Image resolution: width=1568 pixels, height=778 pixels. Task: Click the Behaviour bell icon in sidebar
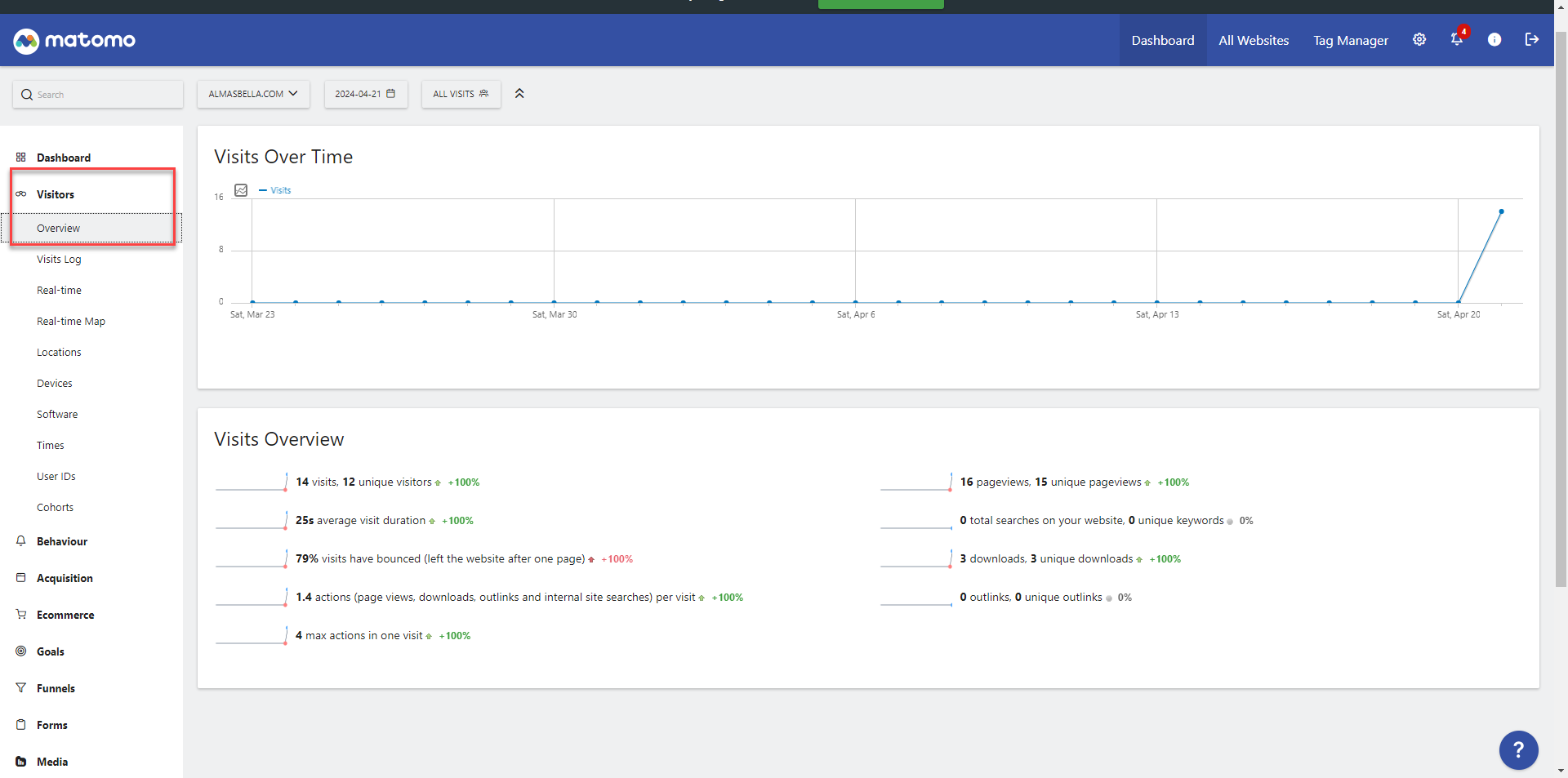(21, 540)
